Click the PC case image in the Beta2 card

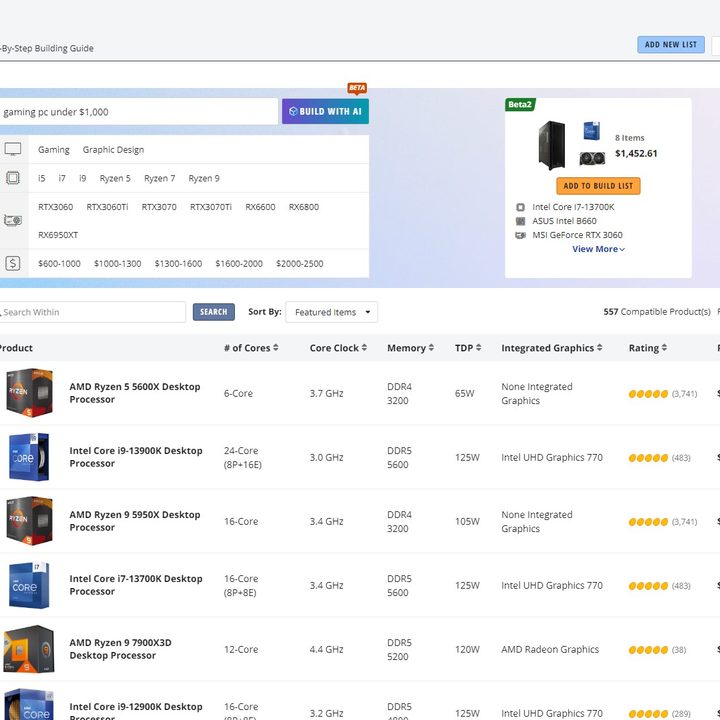pyautogui.click(x=551, y=145)
